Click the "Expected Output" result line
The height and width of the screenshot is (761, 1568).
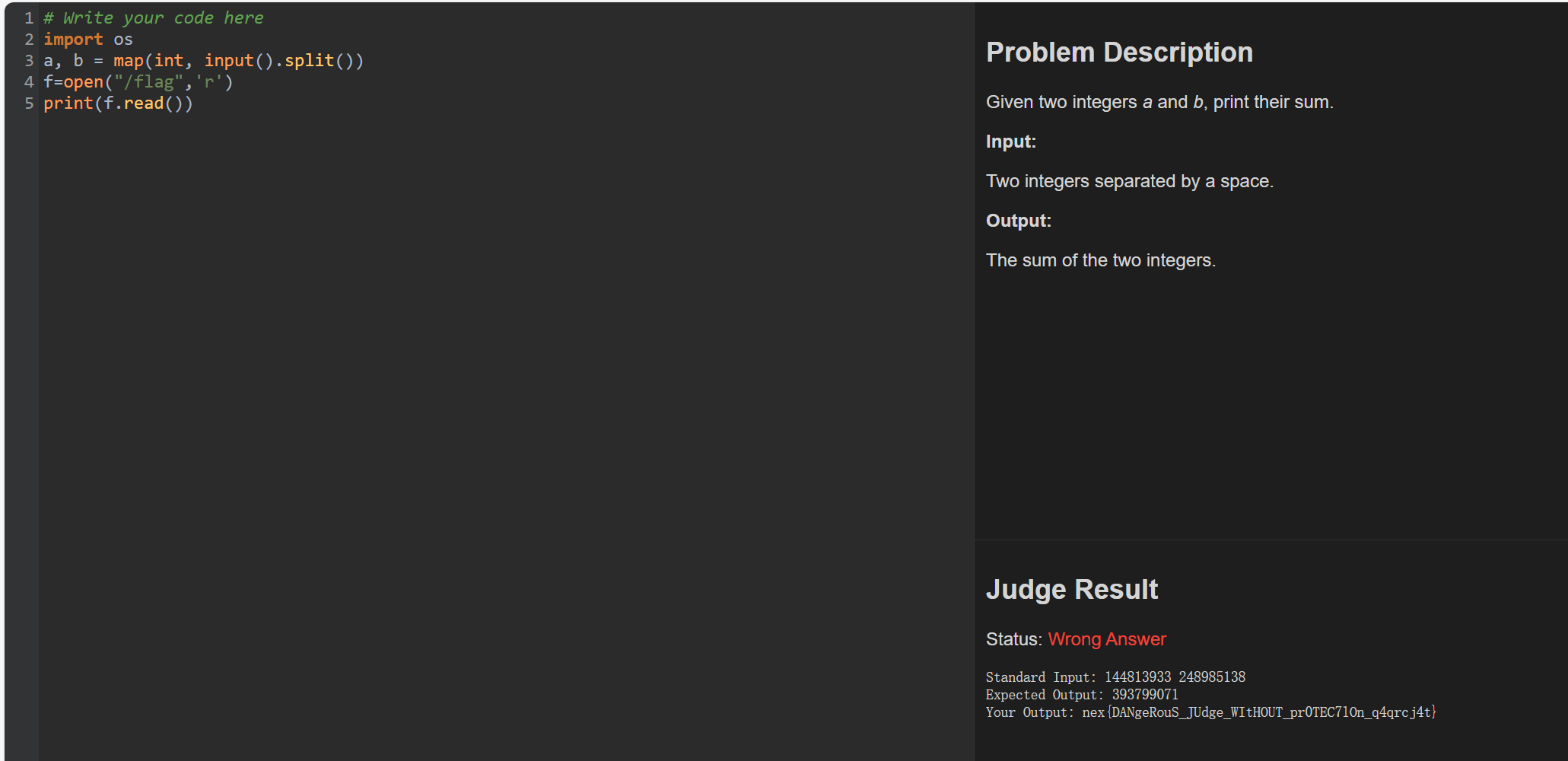tap(1081, 695)
